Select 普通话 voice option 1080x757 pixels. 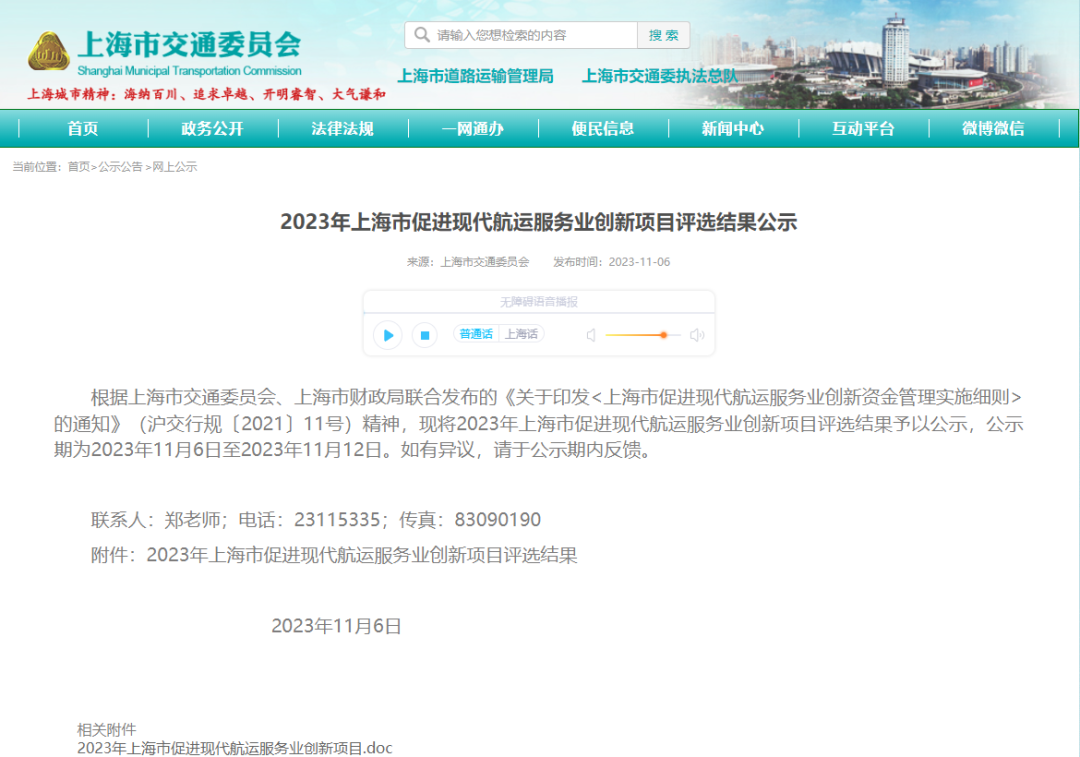click(476, 334)
